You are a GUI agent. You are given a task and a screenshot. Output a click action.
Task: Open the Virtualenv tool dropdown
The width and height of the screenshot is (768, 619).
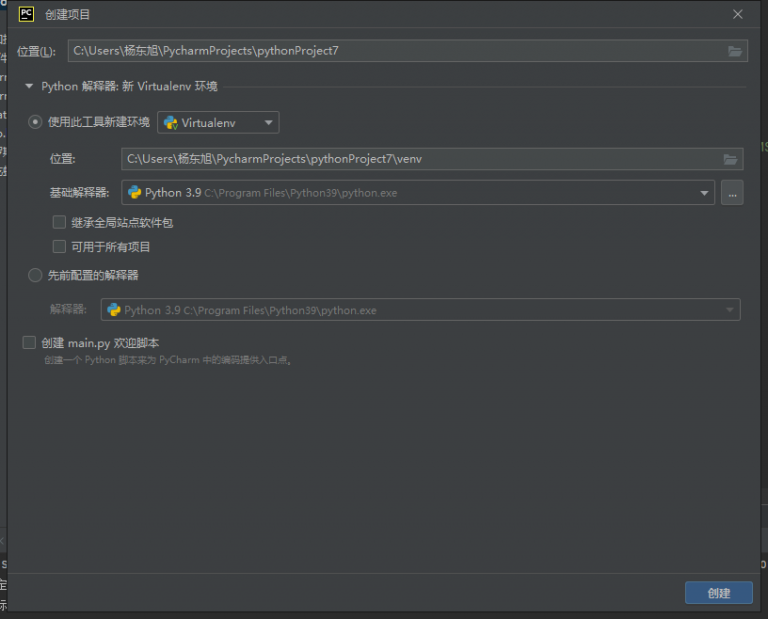coord(218,122)
